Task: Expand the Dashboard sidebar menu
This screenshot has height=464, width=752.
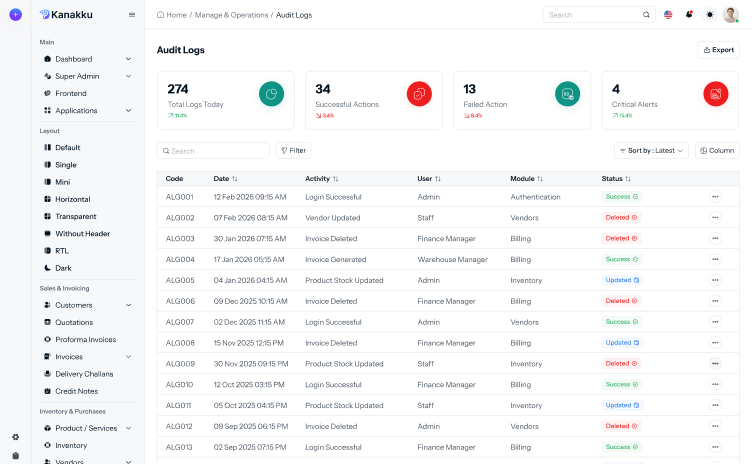Action: tap(87, 59)
